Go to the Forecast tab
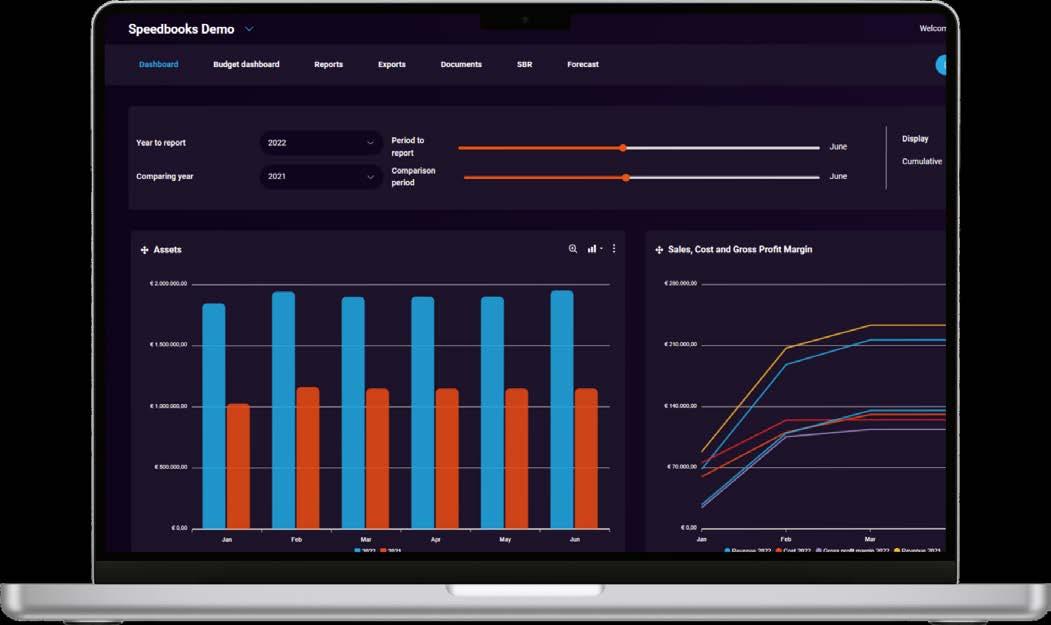This screenshot has height=625, width=1051. [x=582, y=64]
